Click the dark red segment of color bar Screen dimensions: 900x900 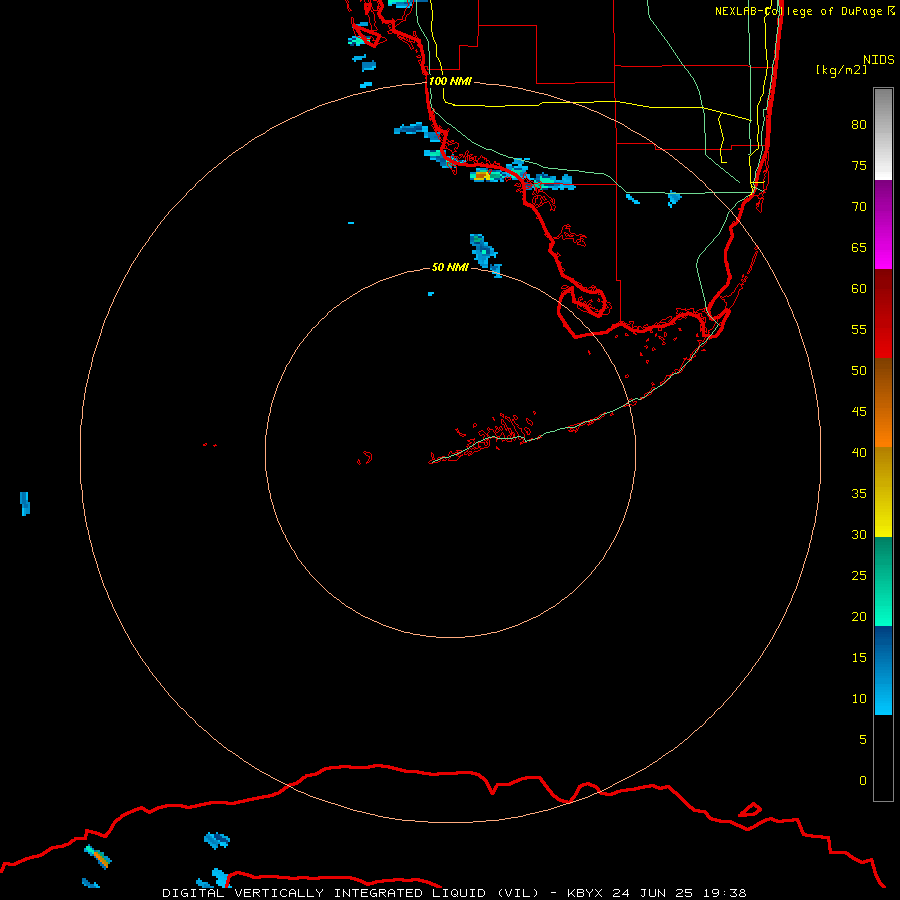pos(883,314)
